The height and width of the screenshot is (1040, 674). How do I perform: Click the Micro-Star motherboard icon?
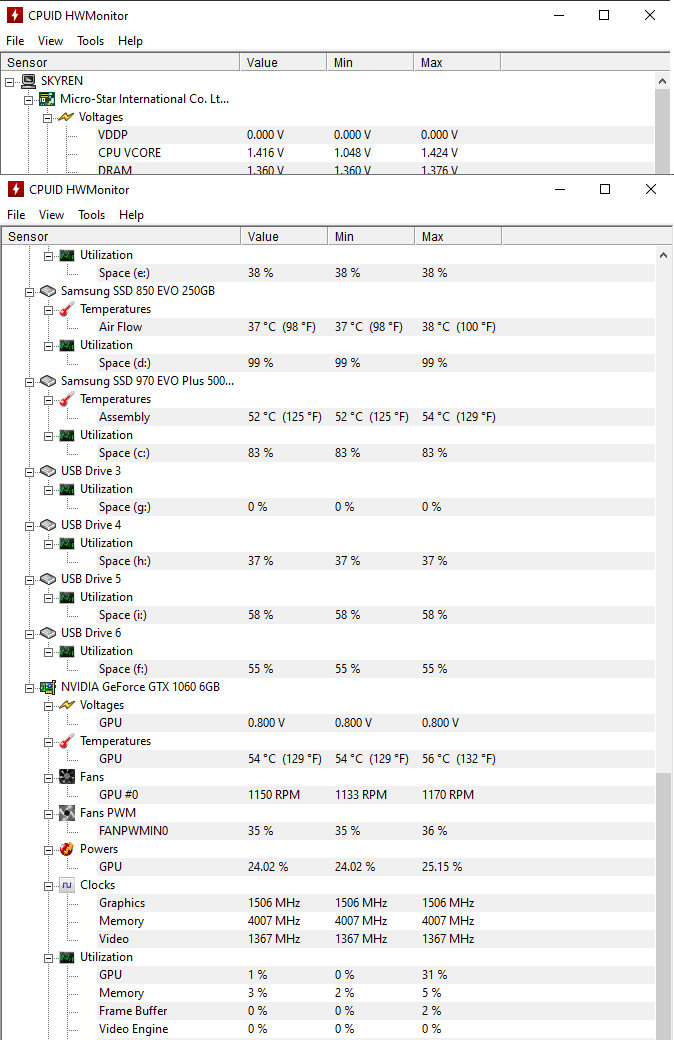pyautogui.click(x=47, y=99)
